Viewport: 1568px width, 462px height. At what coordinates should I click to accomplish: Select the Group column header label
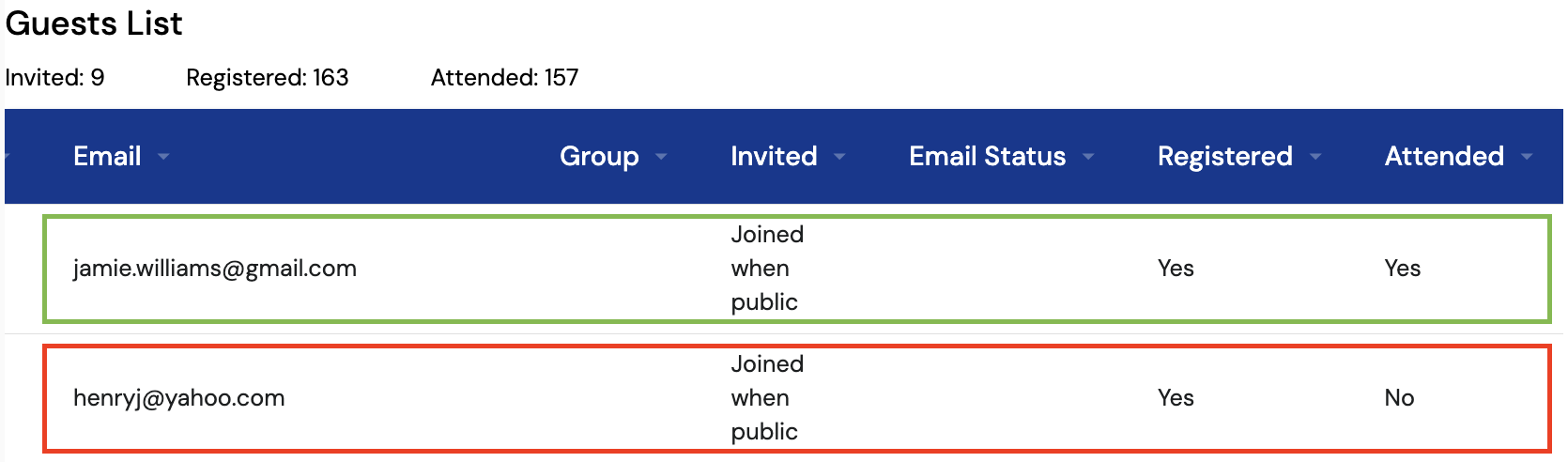599,156
